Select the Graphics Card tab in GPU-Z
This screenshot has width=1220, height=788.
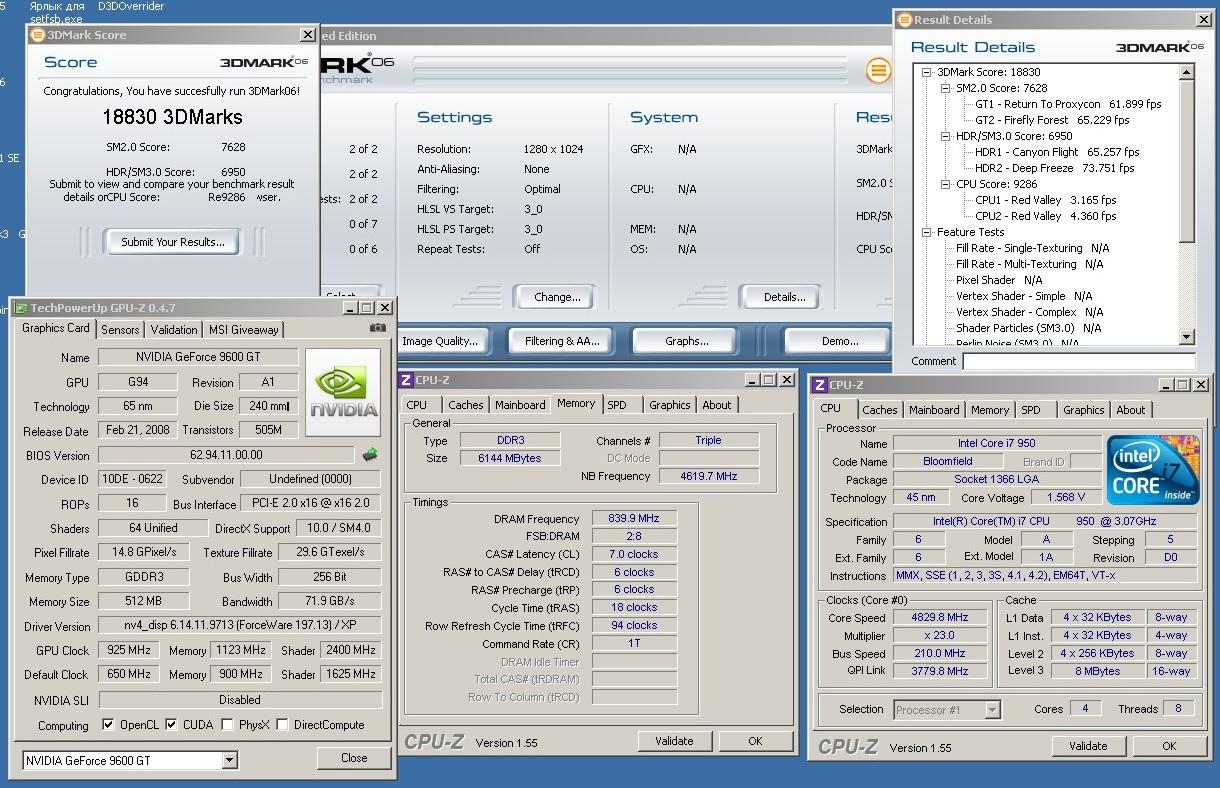tap(56, 328)
